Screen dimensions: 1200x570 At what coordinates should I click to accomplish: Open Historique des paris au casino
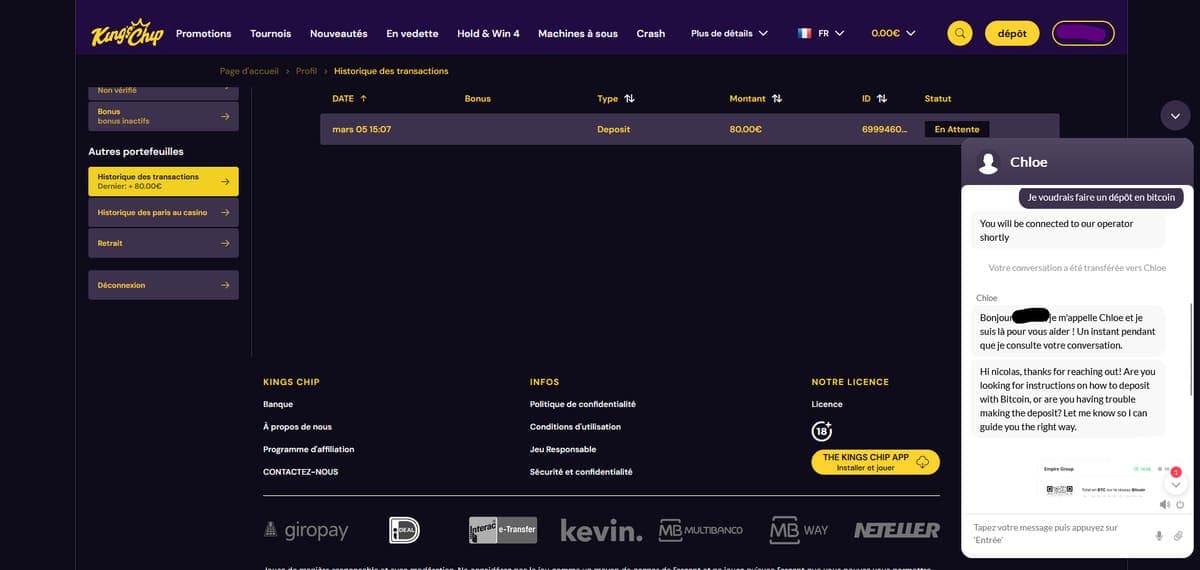pos(163,212)
